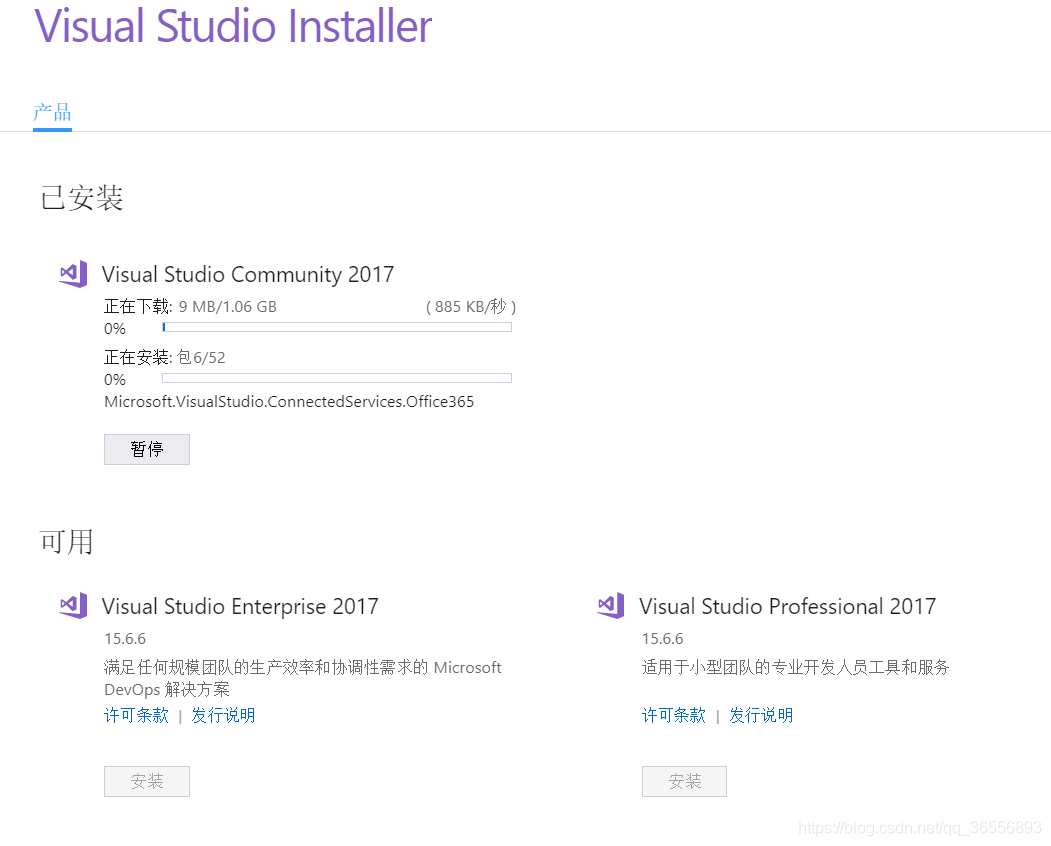Click the Professional description 适用于小型团队
Image resolution: width=1051 pixels, height=846 pixels.
pos(796,668)
